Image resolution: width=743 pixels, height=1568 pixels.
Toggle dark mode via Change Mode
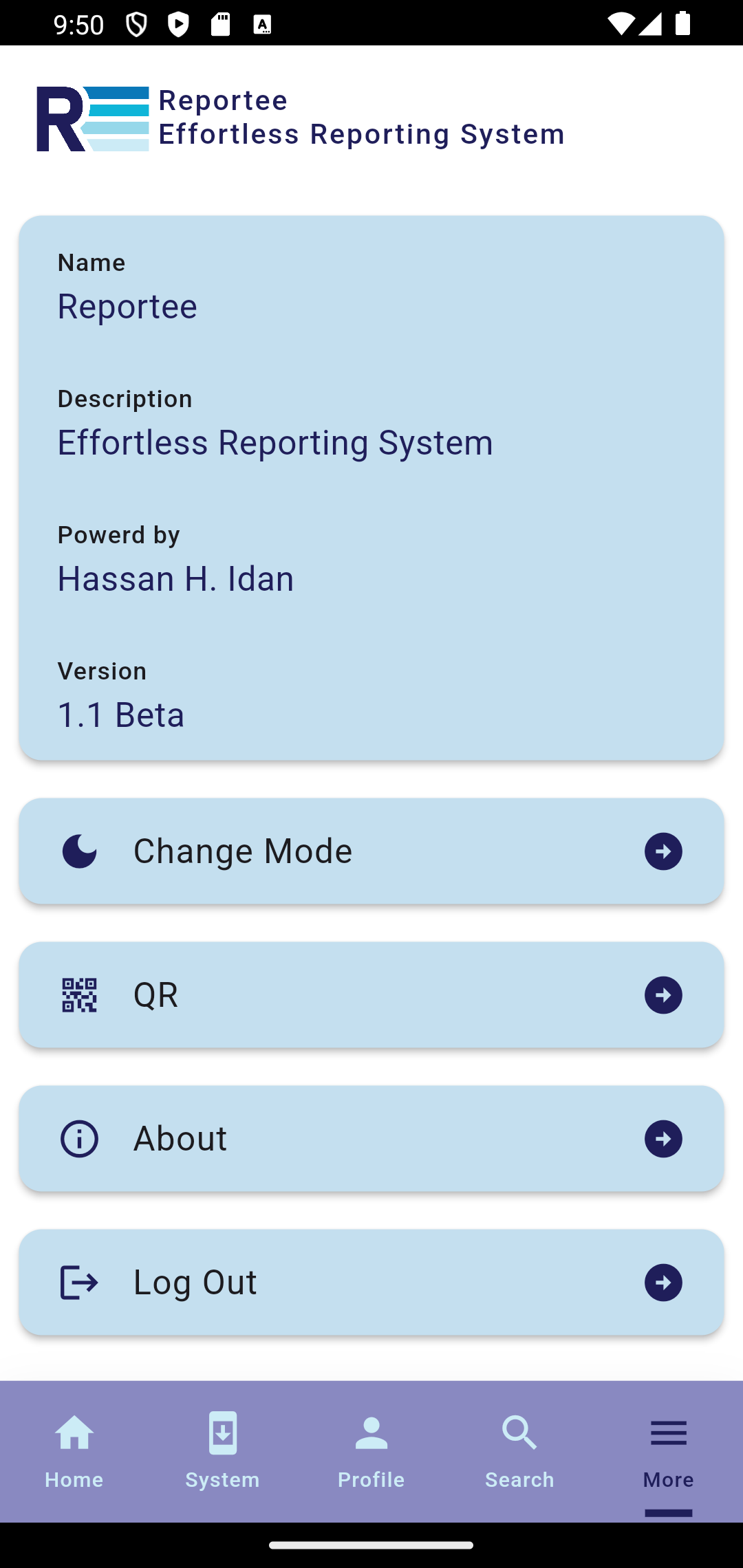click(x=371, y=851)
